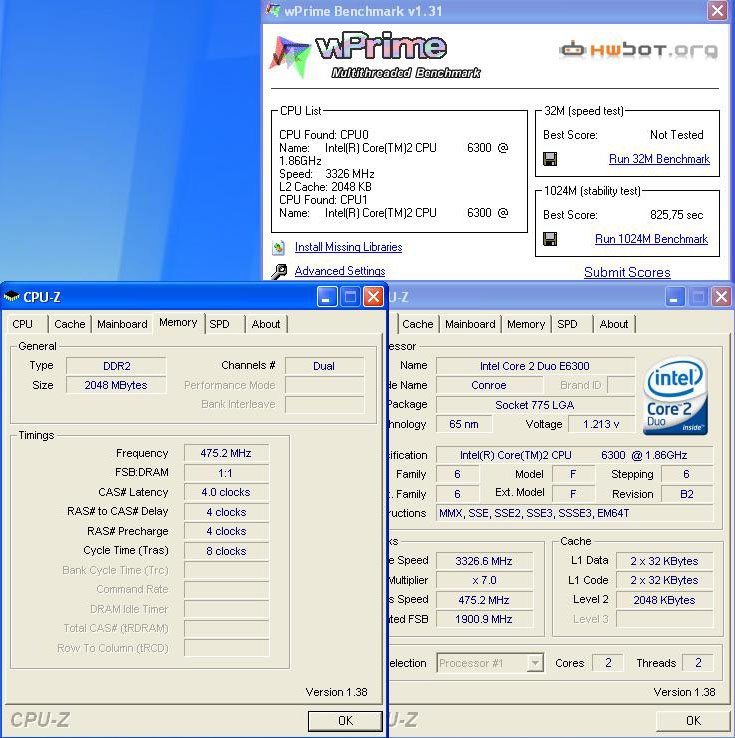Click Voltage value 1.213 v
The height and width of the screenshot is (738, 735).
coord(601,425)
